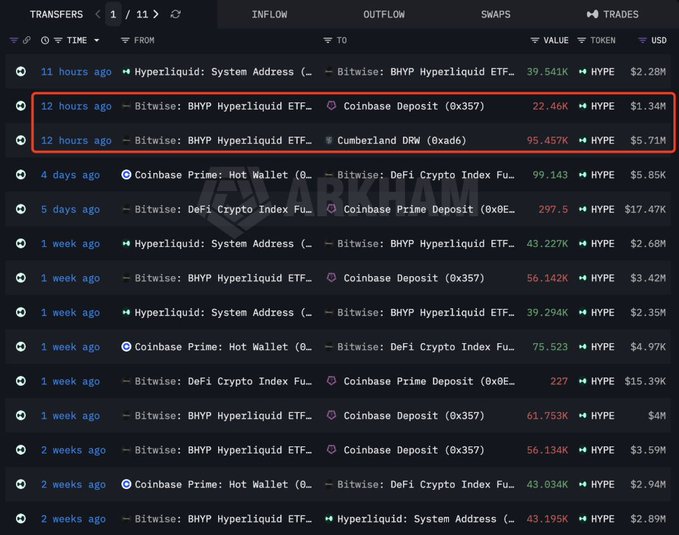Open transaction icon for 4 days ago row

(21, 175)
